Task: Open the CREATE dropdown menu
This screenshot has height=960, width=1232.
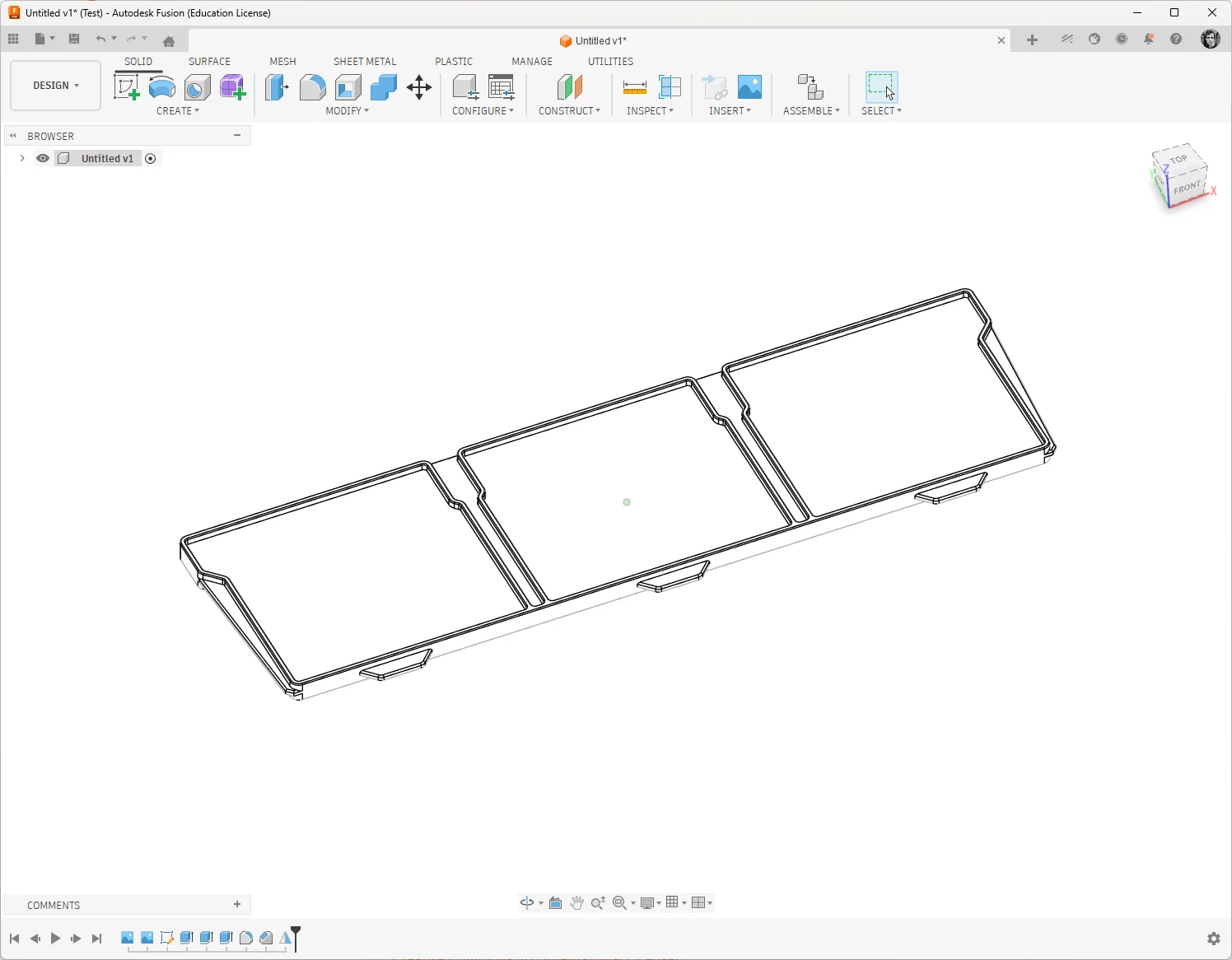Action: pos(178,111)
